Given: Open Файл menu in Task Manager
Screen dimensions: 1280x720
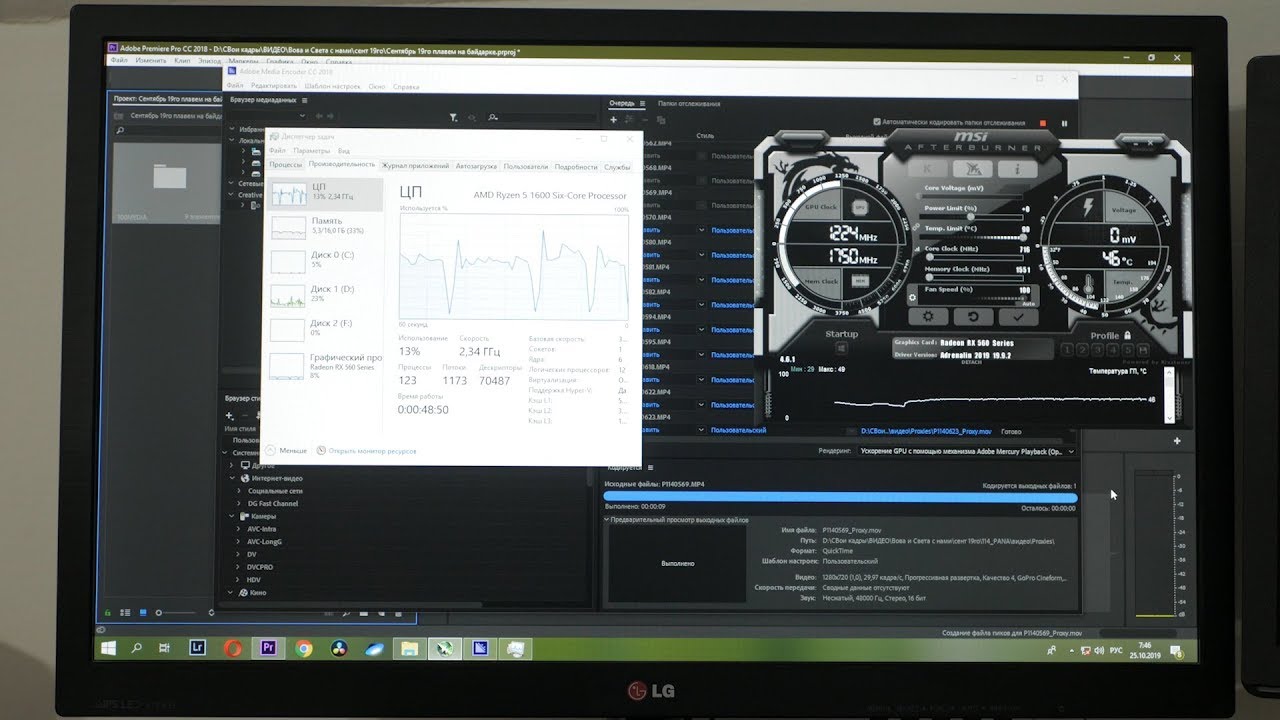Looking at the screenshot, I should (x=277, y=150).
